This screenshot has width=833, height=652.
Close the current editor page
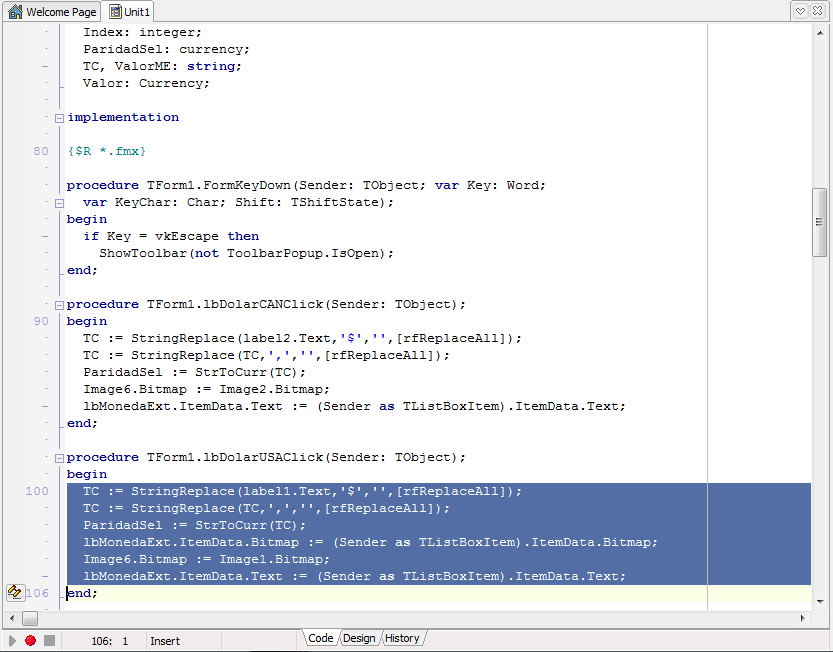point(819,11)
